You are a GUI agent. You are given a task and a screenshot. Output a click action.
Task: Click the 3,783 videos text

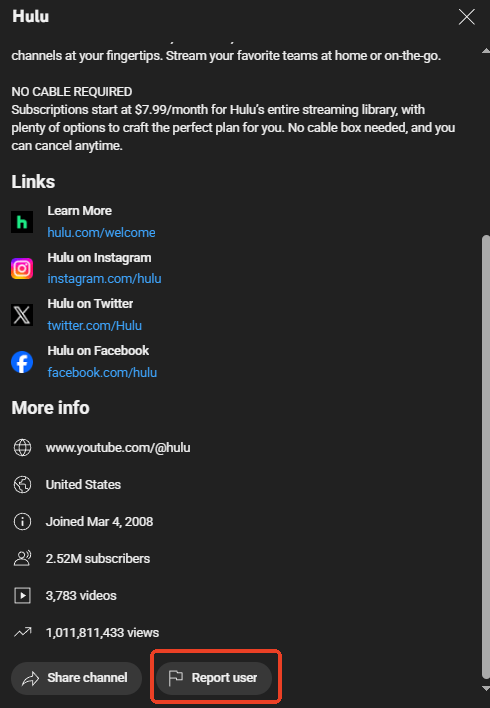[x=81, y=596]
